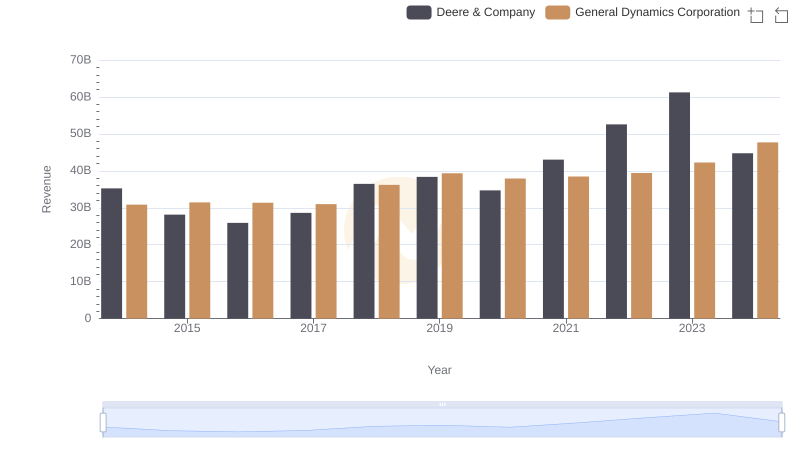Grab the left data zoom slider handle
Image resolution: width=800 pixels, height=461 pixels.
(103, 423)
